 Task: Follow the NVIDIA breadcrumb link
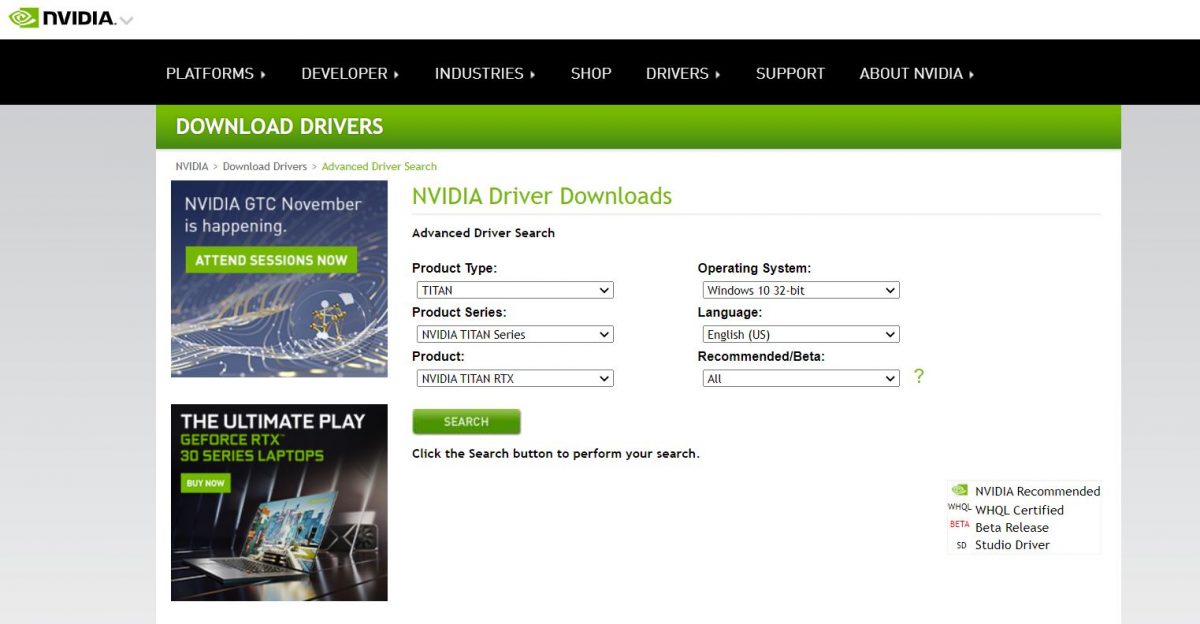click(x=192, y=166)
